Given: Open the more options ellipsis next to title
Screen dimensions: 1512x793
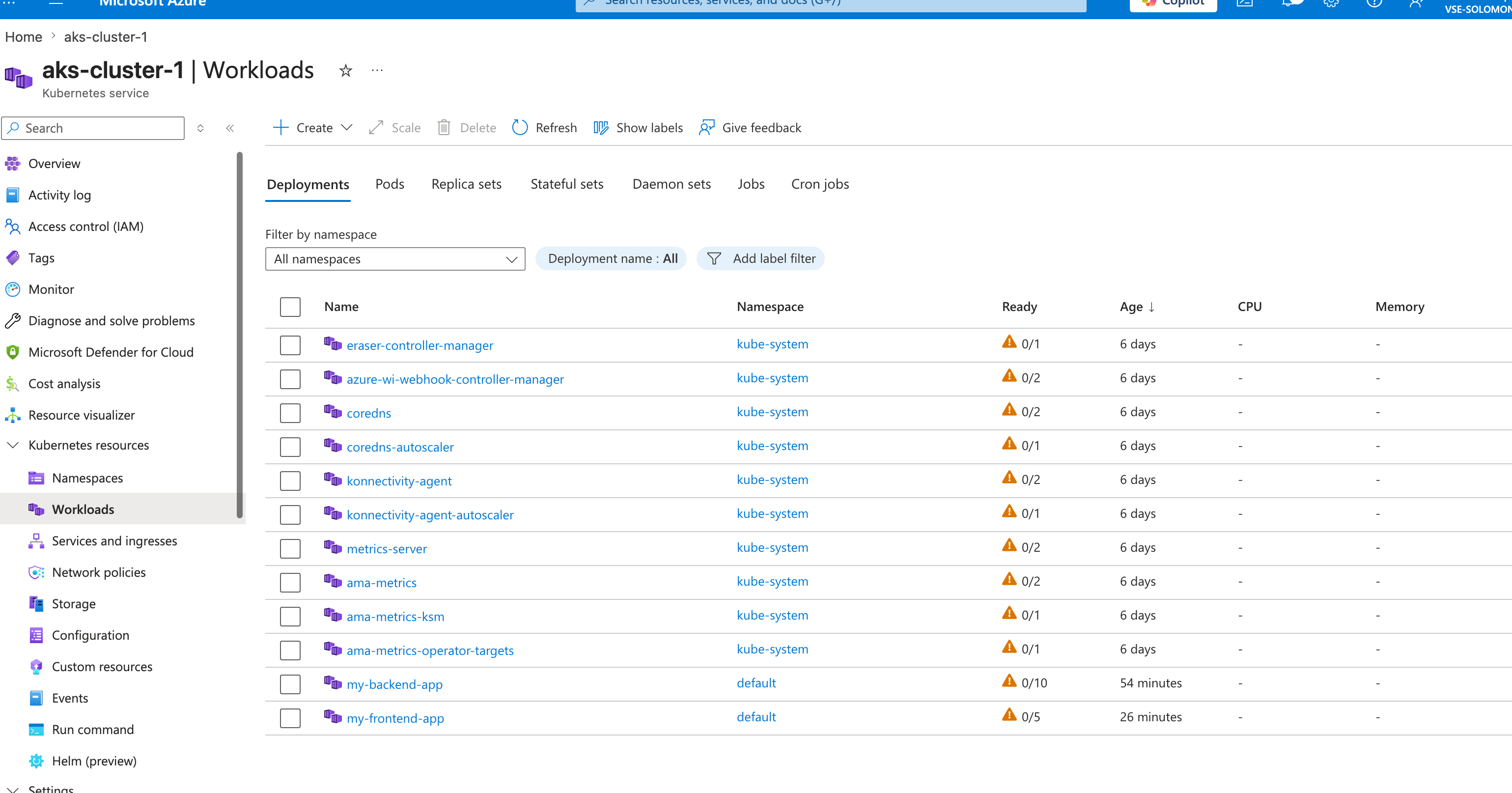Looking at the screenshot, I should pyautogui.click(x=377, y=71).
